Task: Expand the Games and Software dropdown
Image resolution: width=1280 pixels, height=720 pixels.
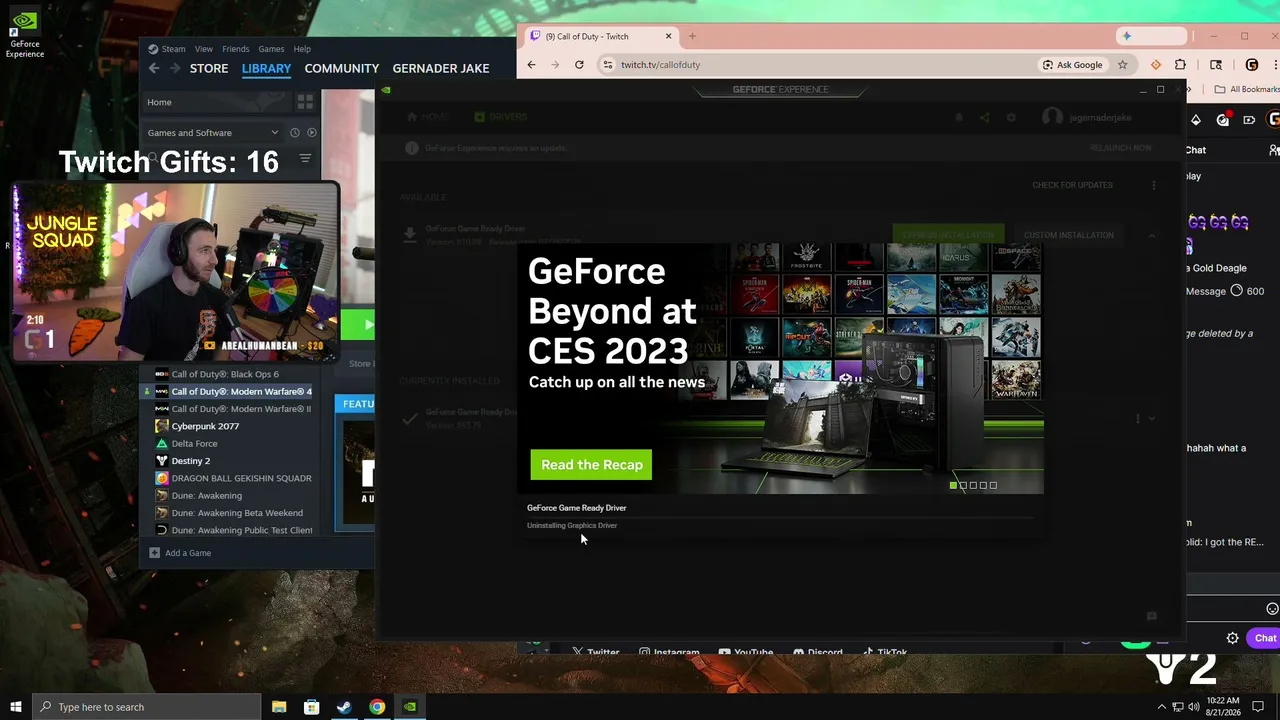Action: tap(212, 132)
